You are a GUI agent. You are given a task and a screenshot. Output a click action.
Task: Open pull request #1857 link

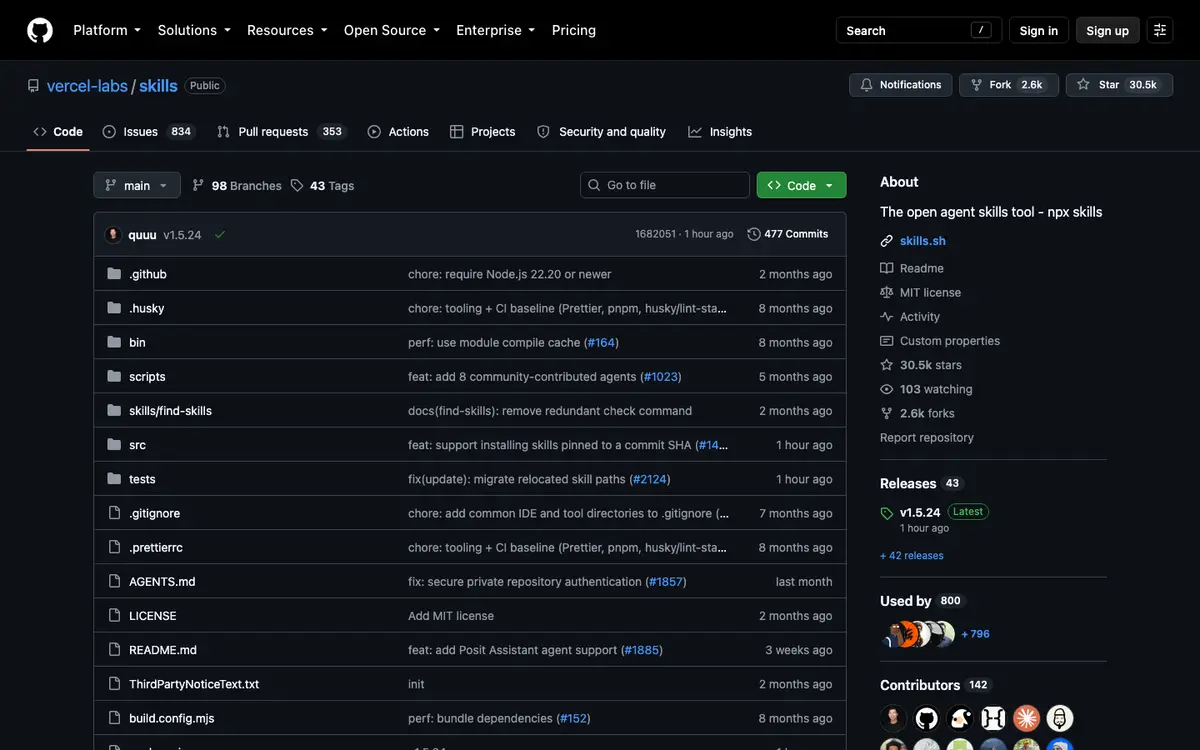666,581
